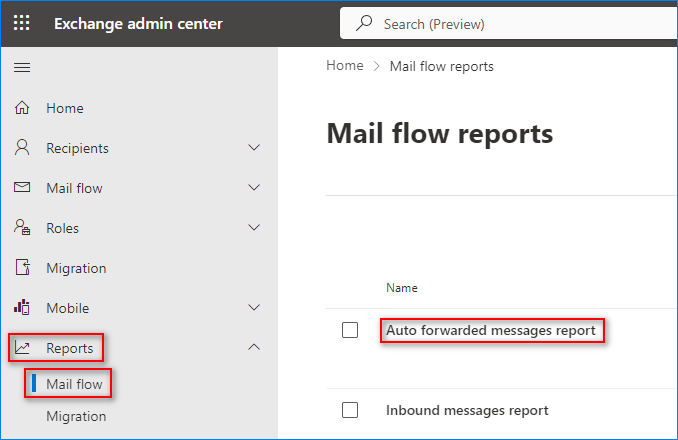The image size is (678, 440).
Task: Click the Roles person-badge icon
Action: [x=22, y=227]
